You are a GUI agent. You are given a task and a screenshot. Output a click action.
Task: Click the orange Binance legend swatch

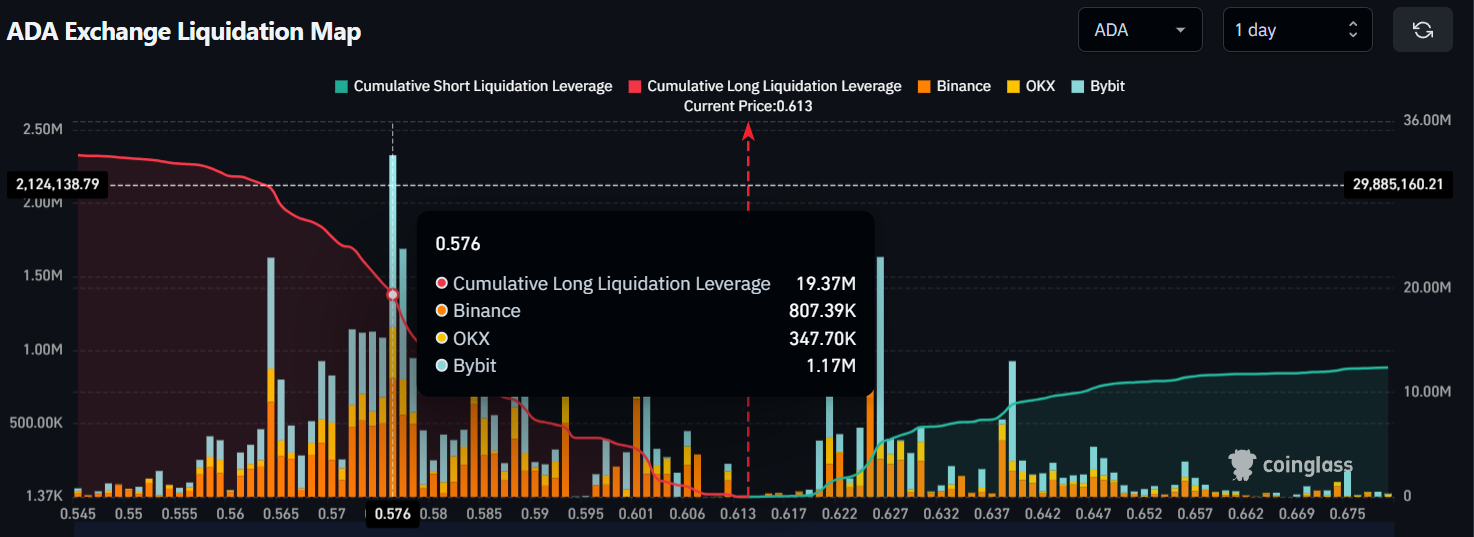pyautogui.click(x=923, y=87)
